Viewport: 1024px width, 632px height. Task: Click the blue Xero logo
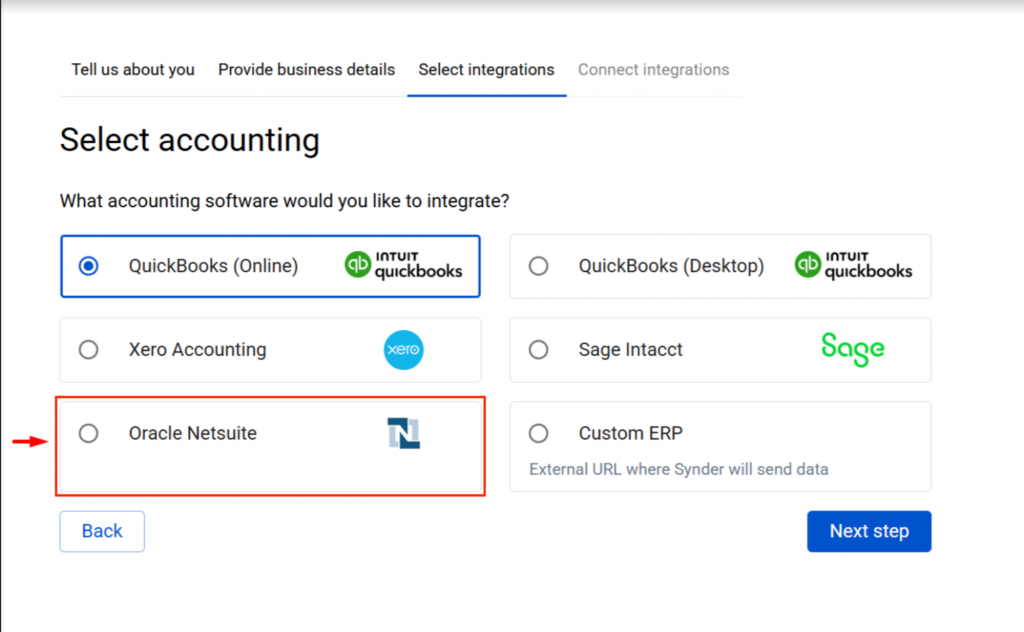point(403,350)
